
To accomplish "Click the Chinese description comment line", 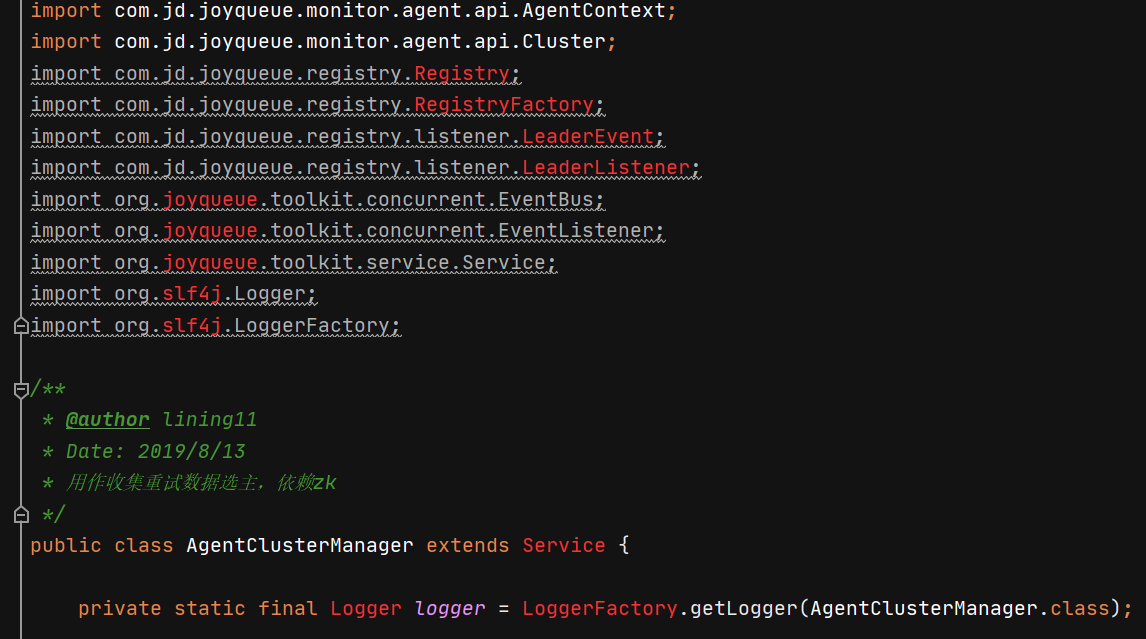I will [x=200, y=483].
